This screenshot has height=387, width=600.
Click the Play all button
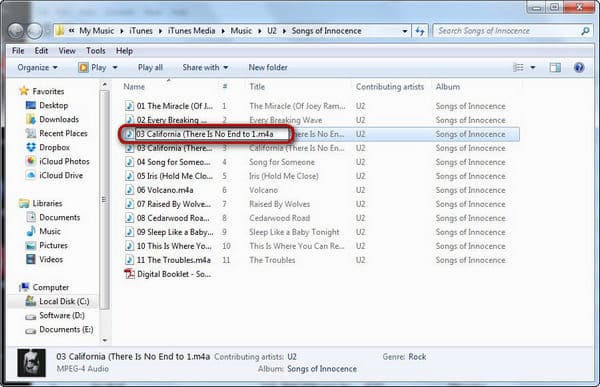click(x=150, y=68)
